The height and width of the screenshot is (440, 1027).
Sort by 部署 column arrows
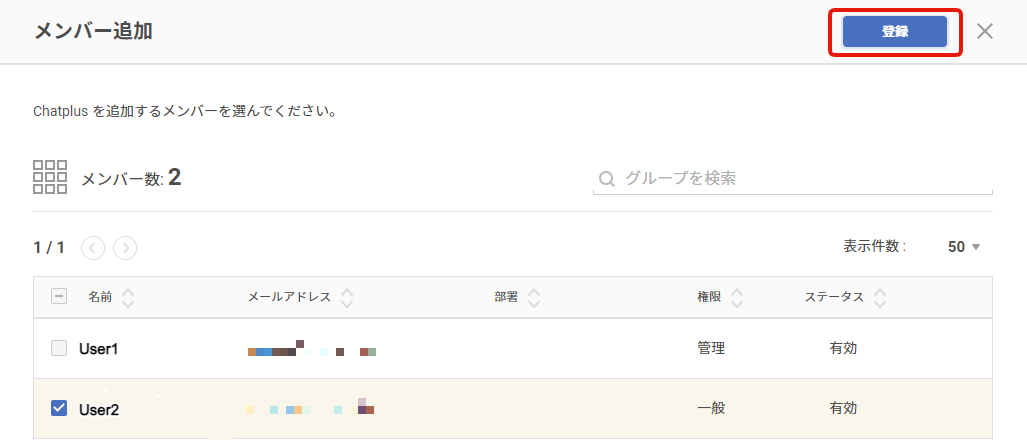pos(534,298)
